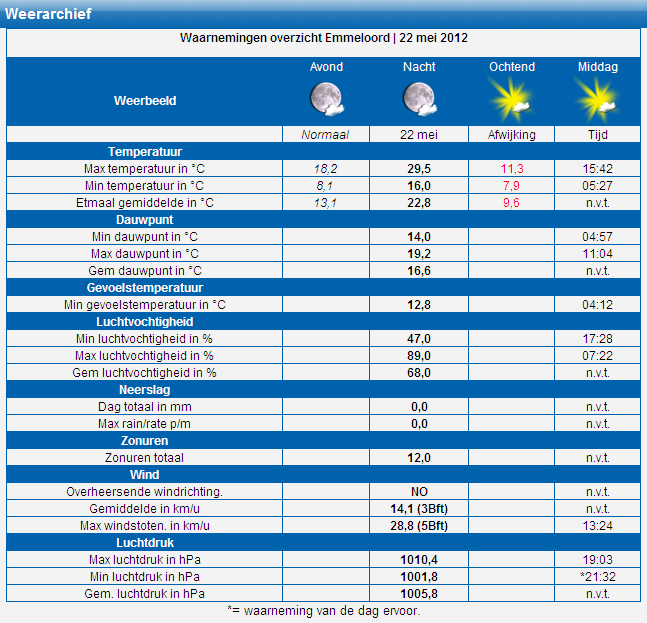The width and height of the screenshot is (647, 623).
Task: Click the wind gust time 13:24
Action: point(597,526)
